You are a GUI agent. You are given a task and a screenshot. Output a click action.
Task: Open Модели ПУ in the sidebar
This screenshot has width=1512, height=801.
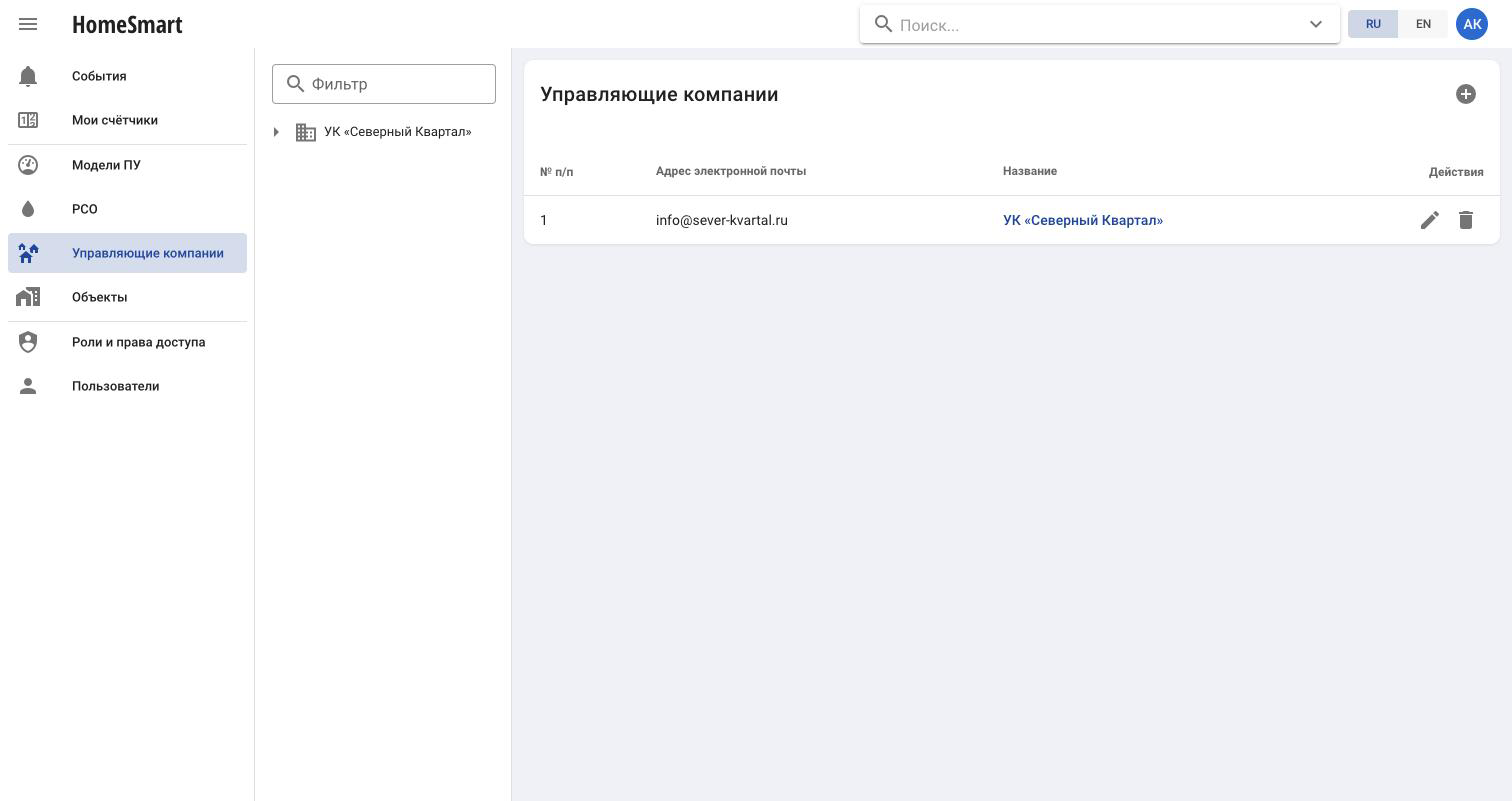point(127,165)
